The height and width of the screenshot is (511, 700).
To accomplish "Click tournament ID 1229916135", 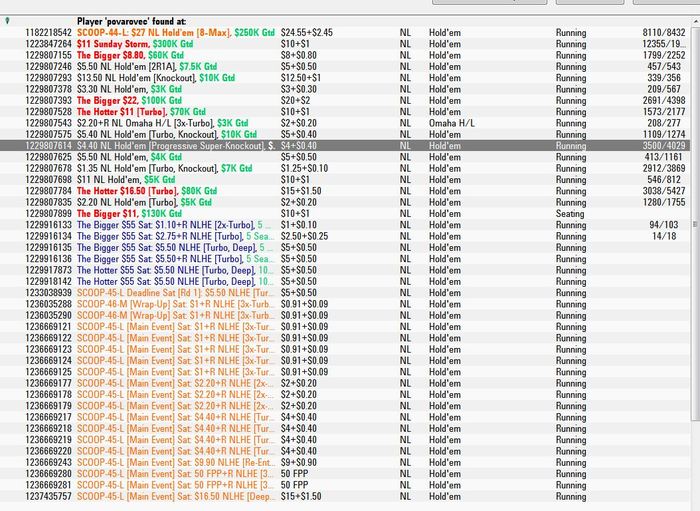I will coord(48,248).
